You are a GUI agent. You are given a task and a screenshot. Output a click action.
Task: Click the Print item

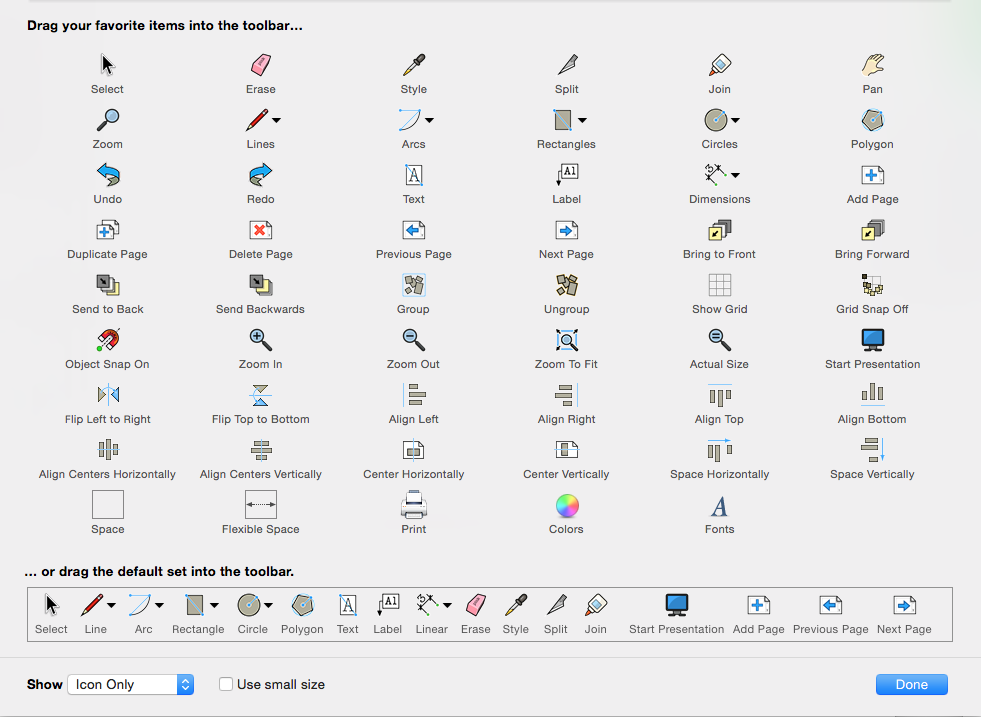pyautogui.click(x=413, y=505)
